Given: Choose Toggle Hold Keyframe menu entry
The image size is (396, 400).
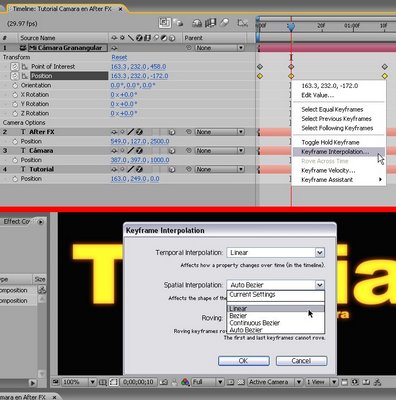Looking at the screenshot, I should tap(338, 142).
